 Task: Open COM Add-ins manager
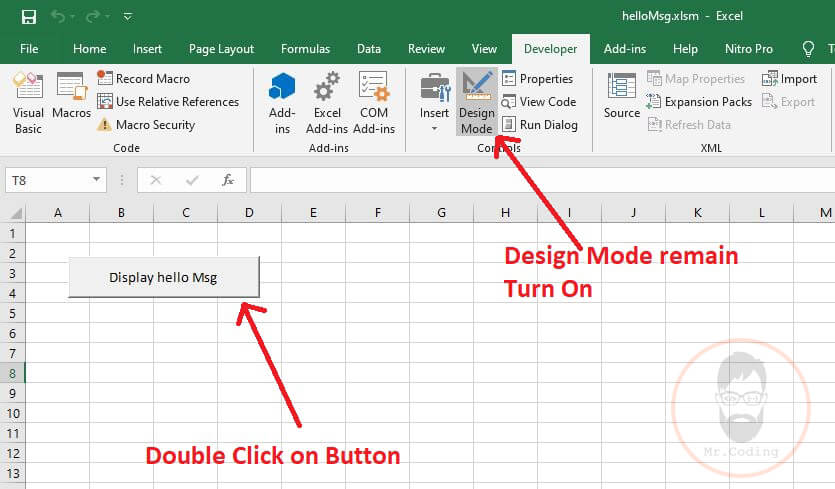point(374,103)
